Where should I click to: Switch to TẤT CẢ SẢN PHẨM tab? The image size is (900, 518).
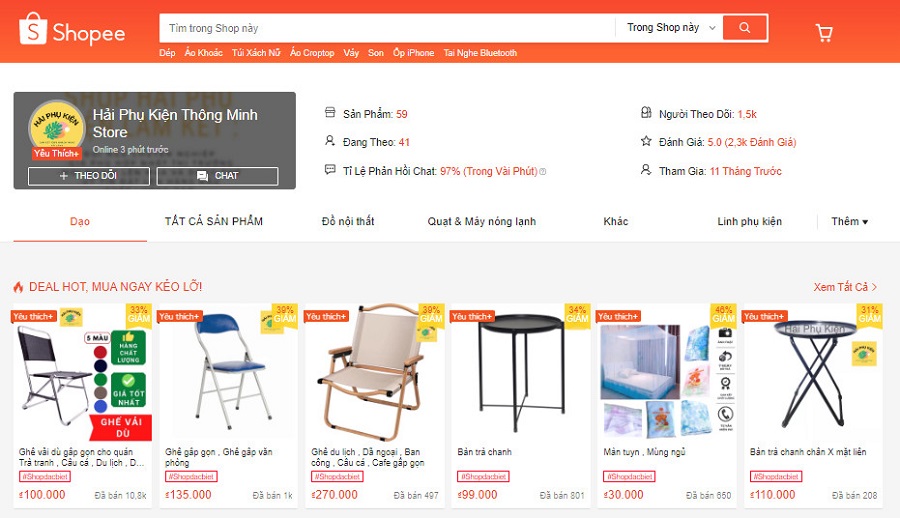tap(214, 222)
